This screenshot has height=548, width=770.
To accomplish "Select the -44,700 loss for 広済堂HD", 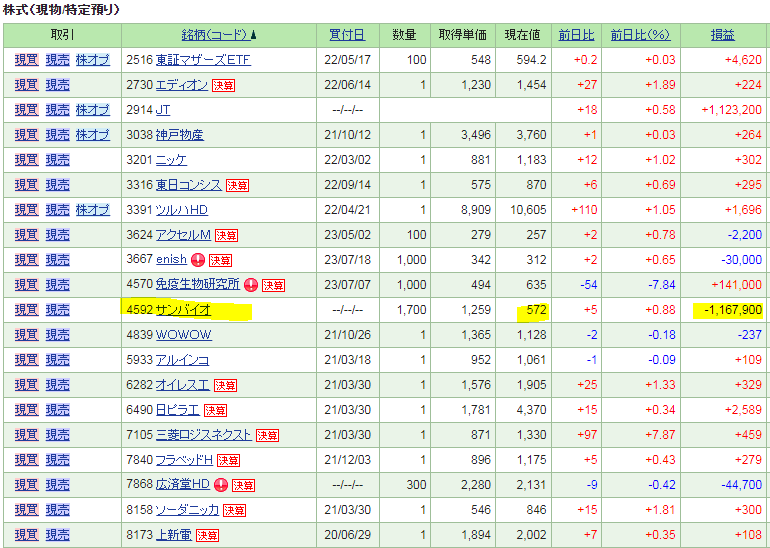I will point(742,485).
